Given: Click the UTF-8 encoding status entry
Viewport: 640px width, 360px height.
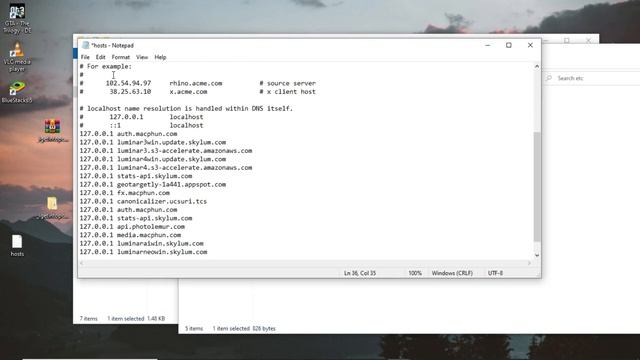Looking at the screenshot, I should [x=495, y=273].
